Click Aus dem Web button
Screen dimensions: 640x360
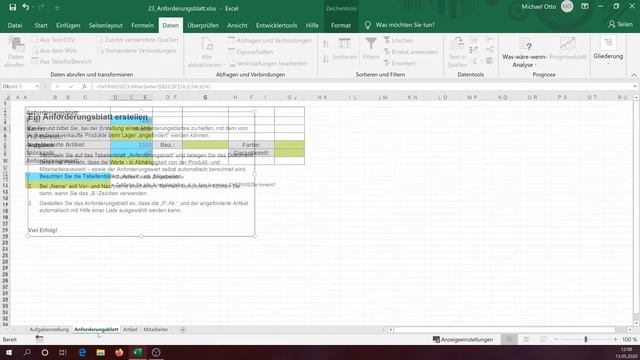click(54, 51)
